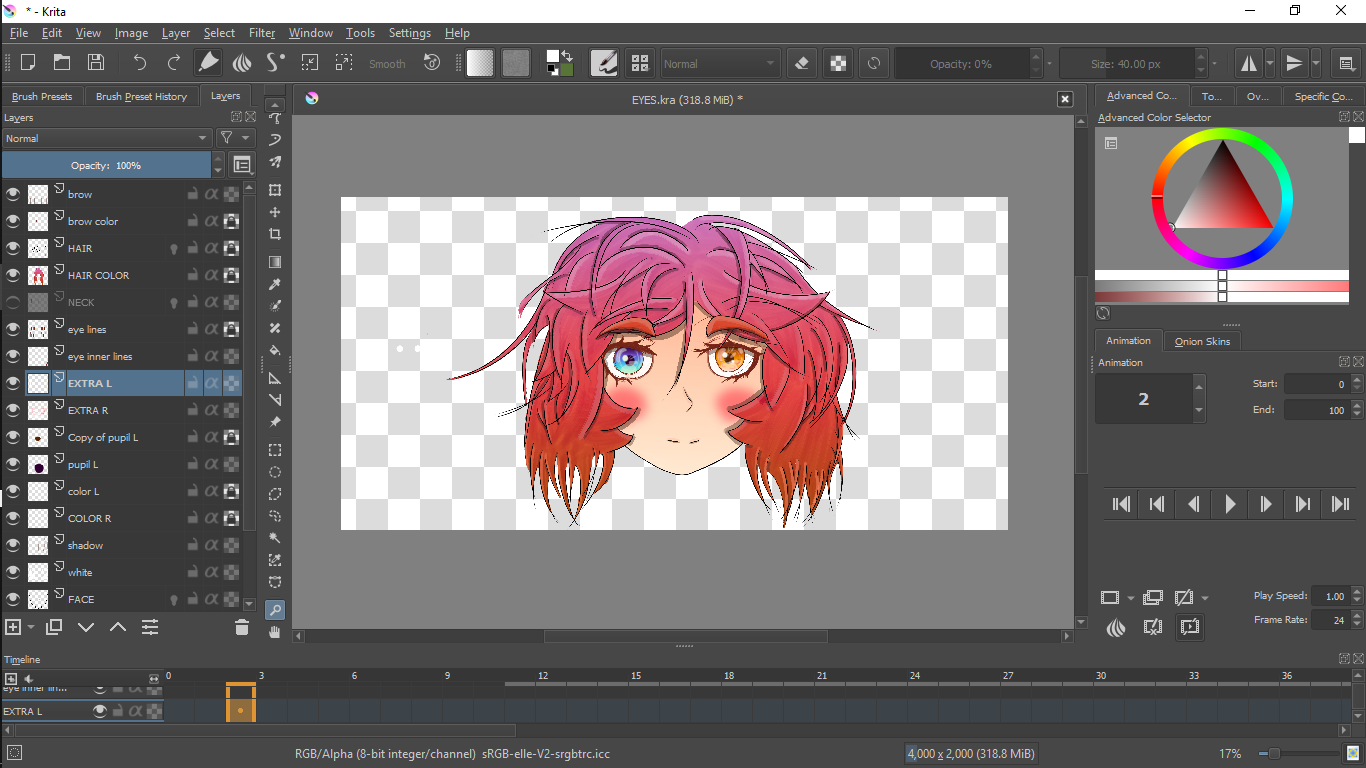1366x768 pixels.
Task: Duplicate the current layer
Action: coord(54,627)
